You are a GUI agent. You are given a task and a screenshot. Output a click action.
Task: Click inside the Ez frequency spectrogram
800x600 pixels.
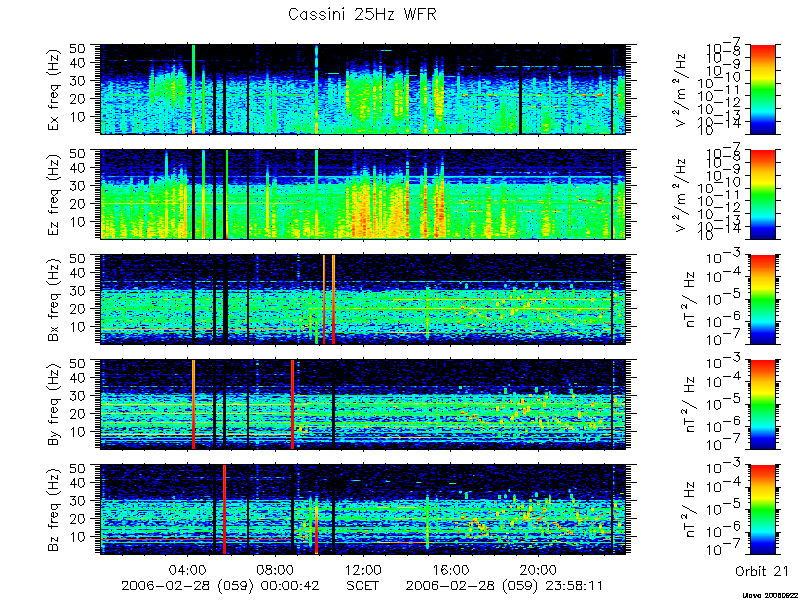tap(363, 194)
